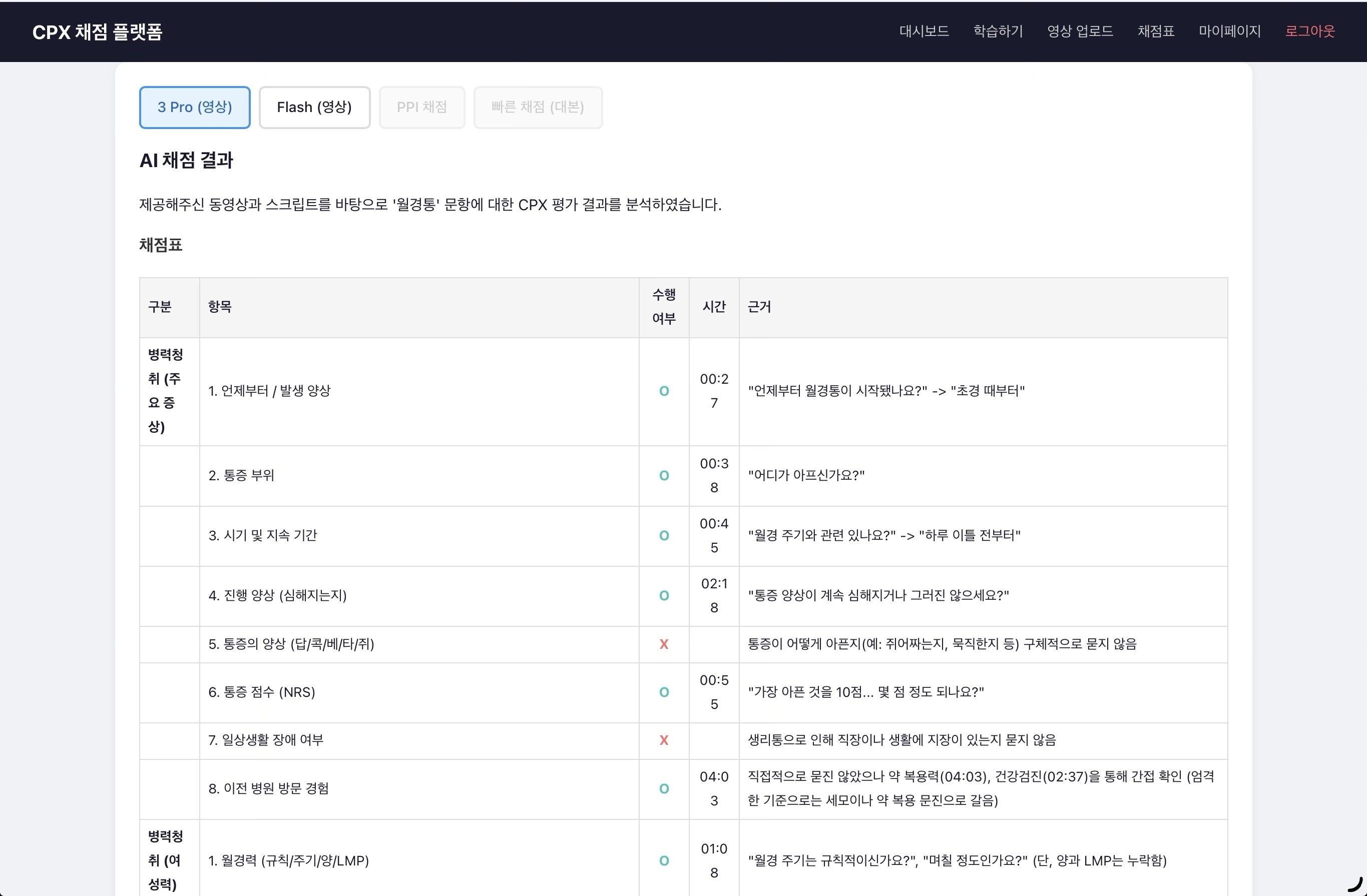Select the 3 Pro (영상) tab

tap(195, 108)
